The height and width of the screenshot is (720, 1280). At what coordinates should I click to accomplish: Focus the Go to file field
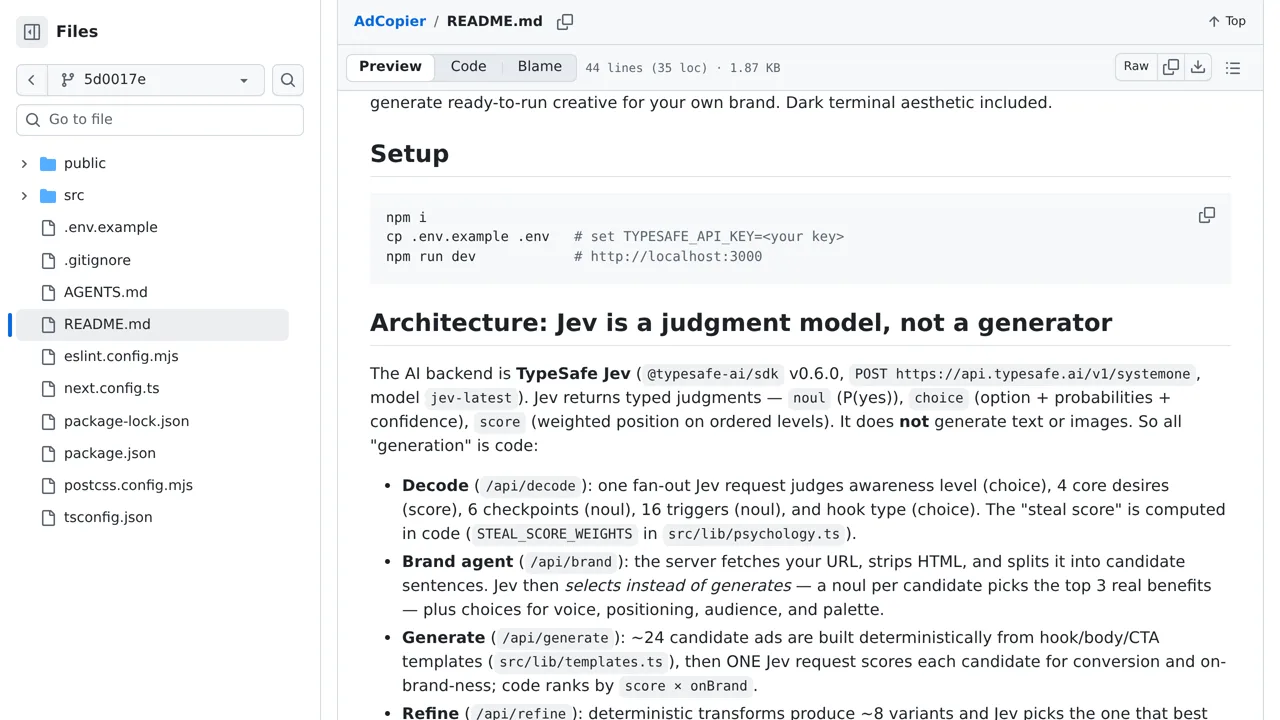160,119
